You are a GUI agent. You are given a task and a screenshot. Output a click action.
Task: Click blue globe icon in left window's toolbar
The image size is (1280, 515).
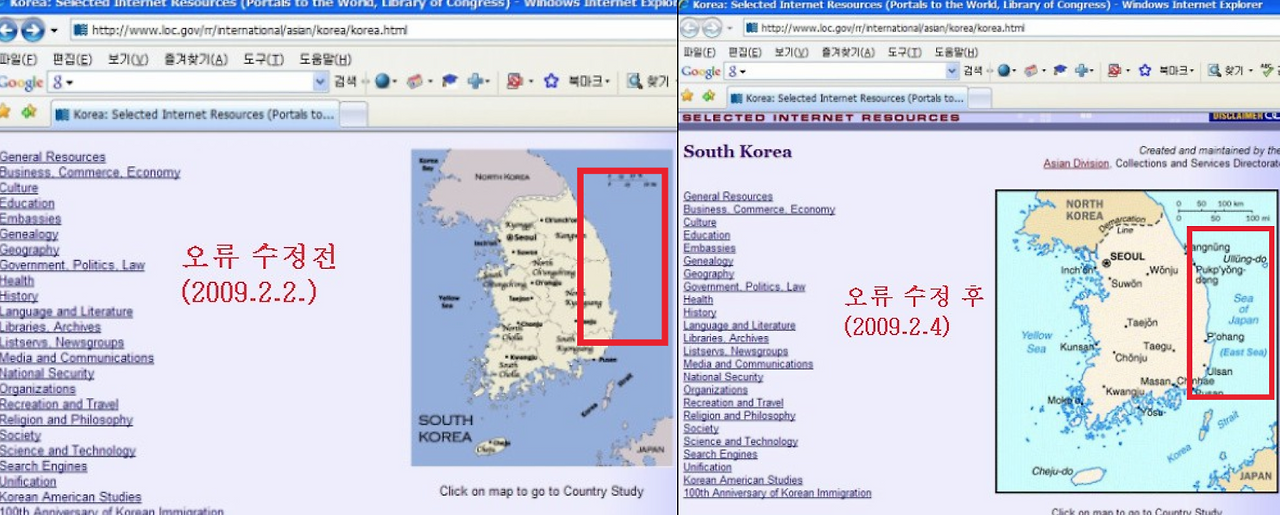pyautogui.click(x=384, y=82)
